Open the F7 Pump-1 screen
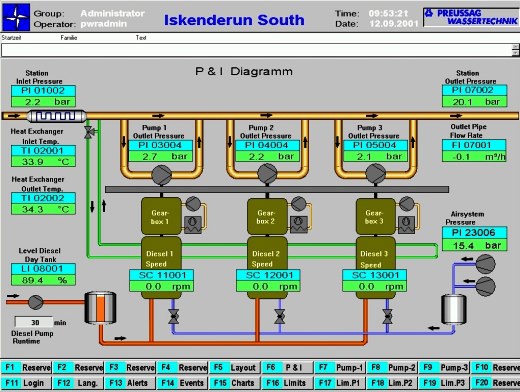Screen dimensions: 520x392 pos(340,368)
